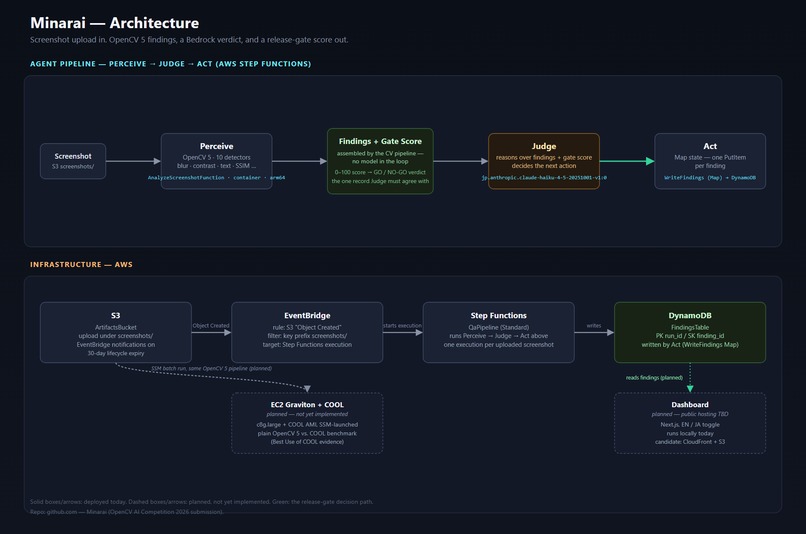Click the "WriteFindings (Map) → DynamoDB" label
The height and width of the screenshot is (534, 806).
[x=710, y=177]
